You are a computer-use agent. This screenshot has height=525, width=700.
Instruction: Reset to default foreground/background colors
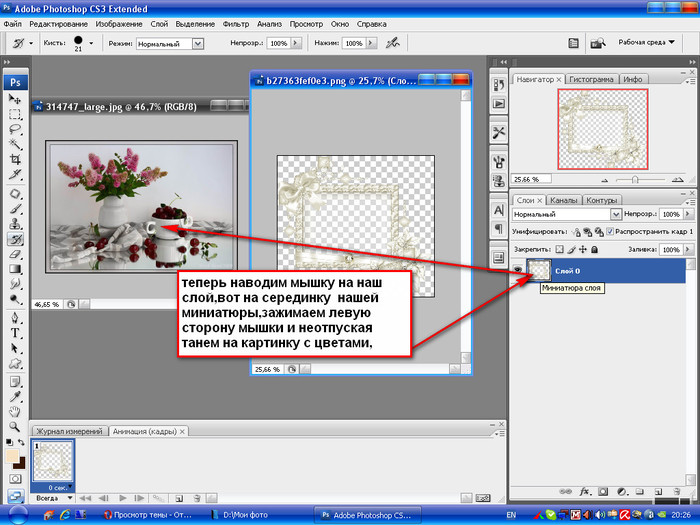click(x=9, y=442)
